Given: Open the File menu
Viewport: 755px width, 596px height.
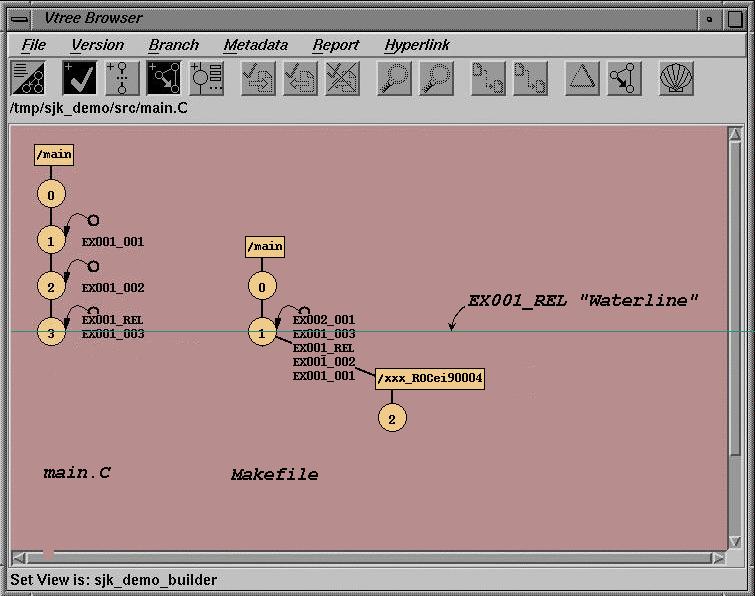Looking at the screenshot, I should click(34, 45).
